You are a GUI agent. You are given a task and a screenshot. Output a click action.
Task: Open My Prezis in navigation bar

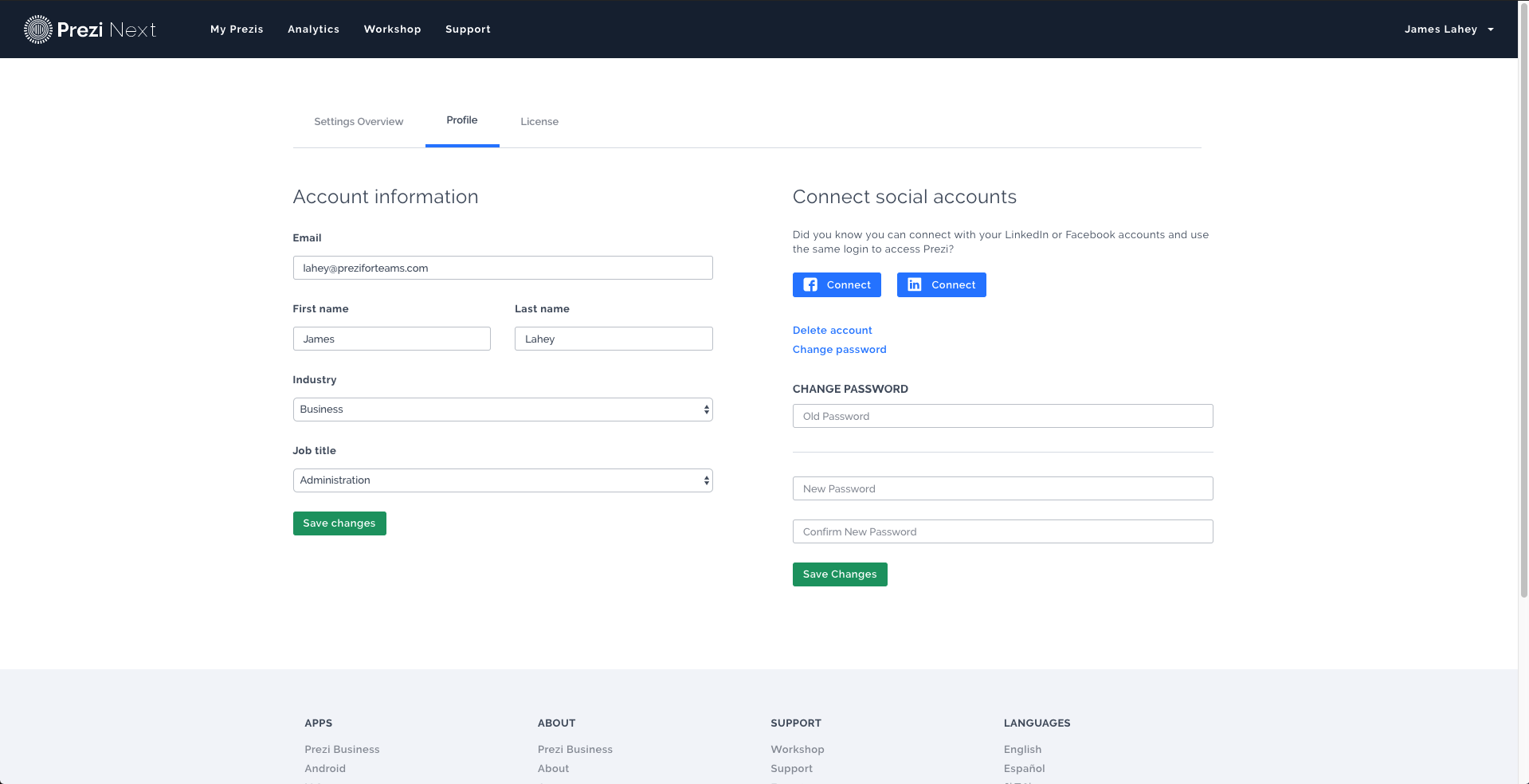pos(237,29)
